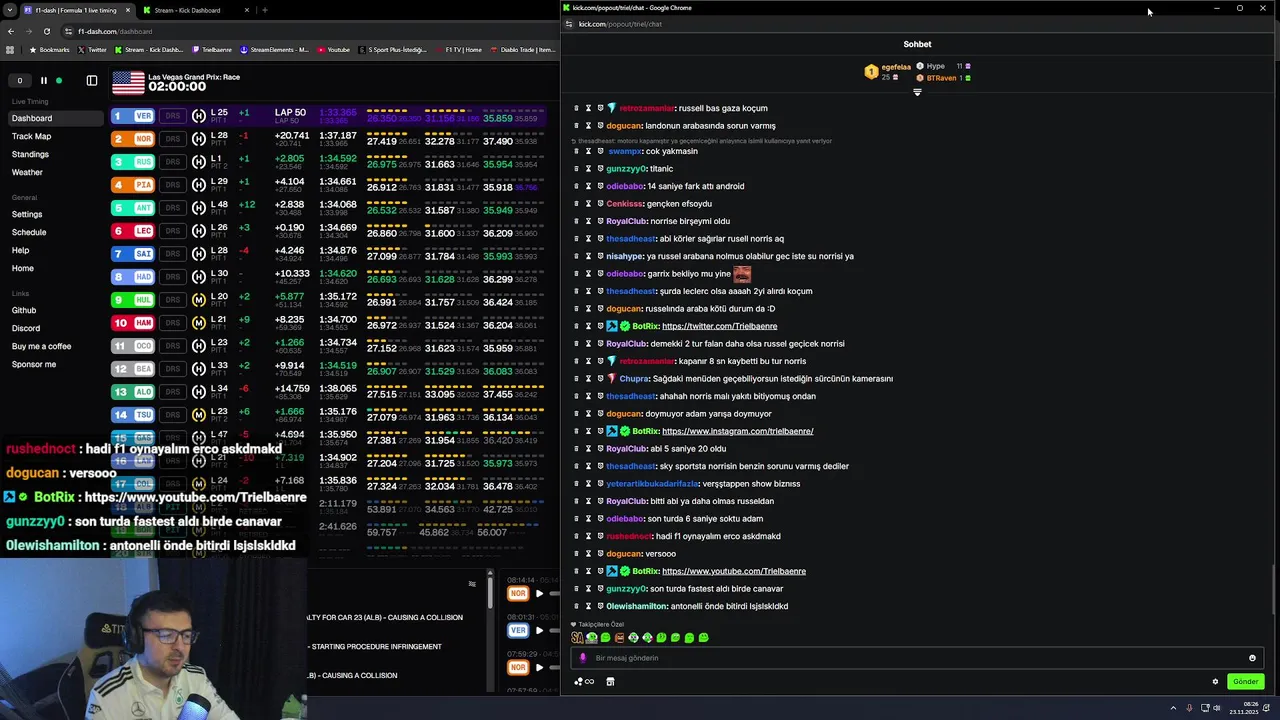Click medium tyre icon on HUL row

coord(199,300)
